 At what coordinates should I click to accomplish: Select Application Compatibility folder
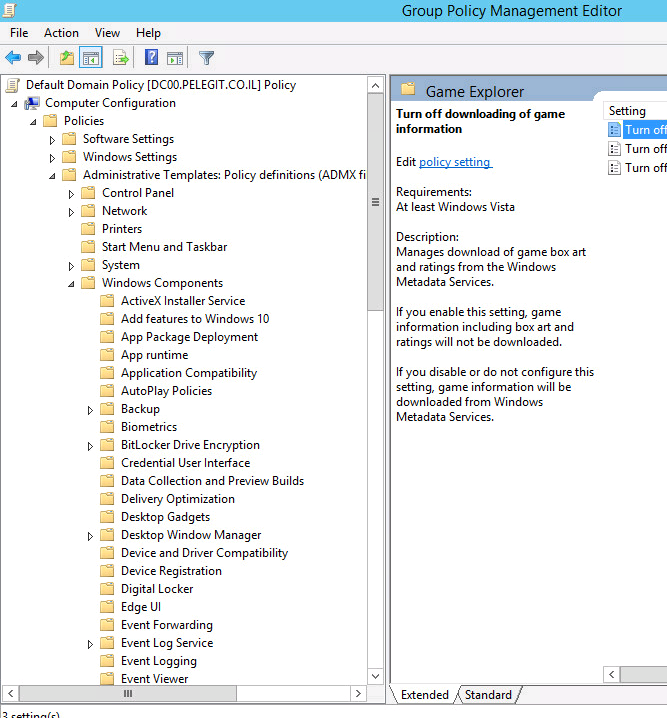[x=189, y=373]
